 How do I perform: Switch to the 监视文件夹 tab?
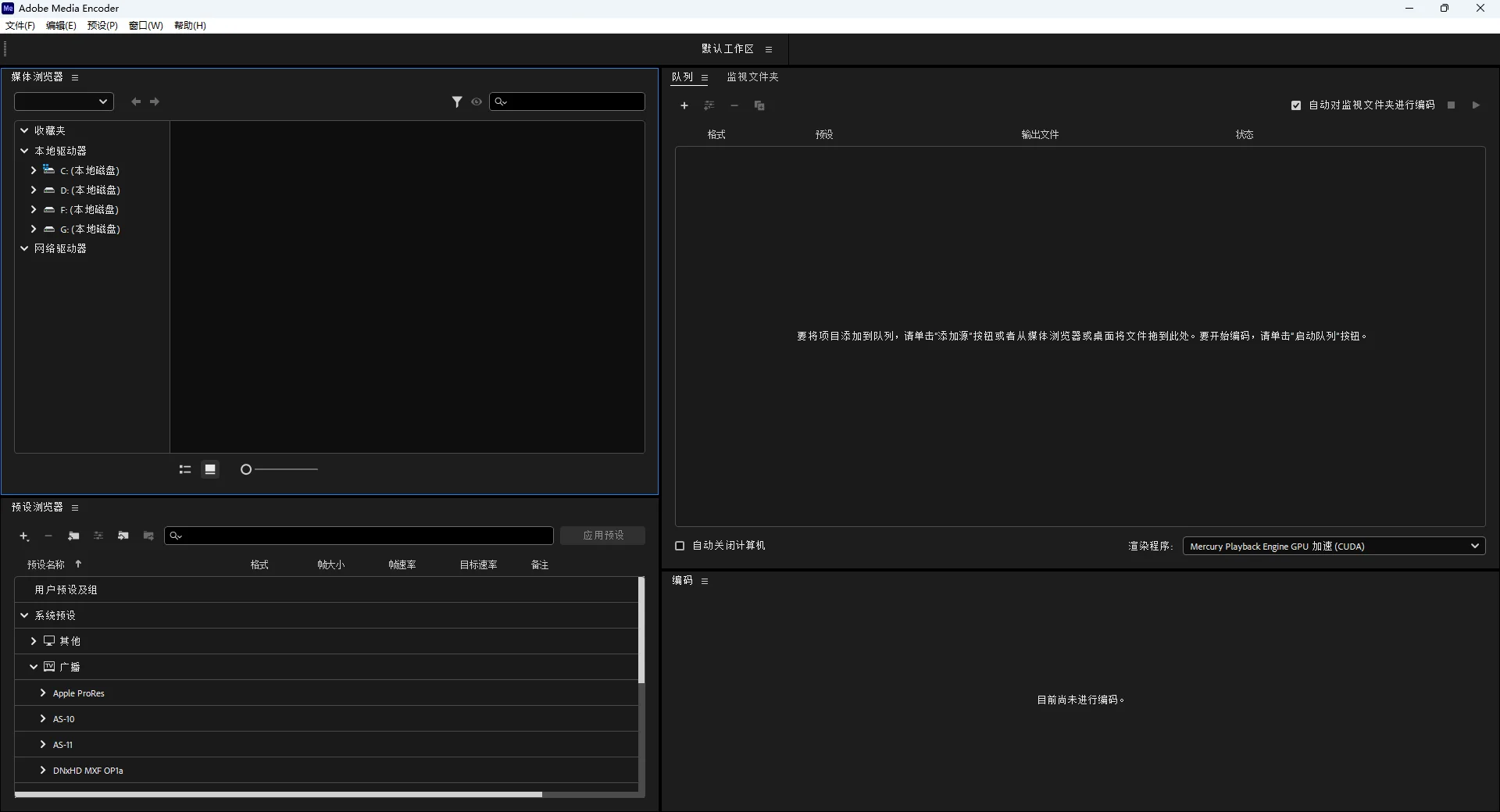point(752,77)
